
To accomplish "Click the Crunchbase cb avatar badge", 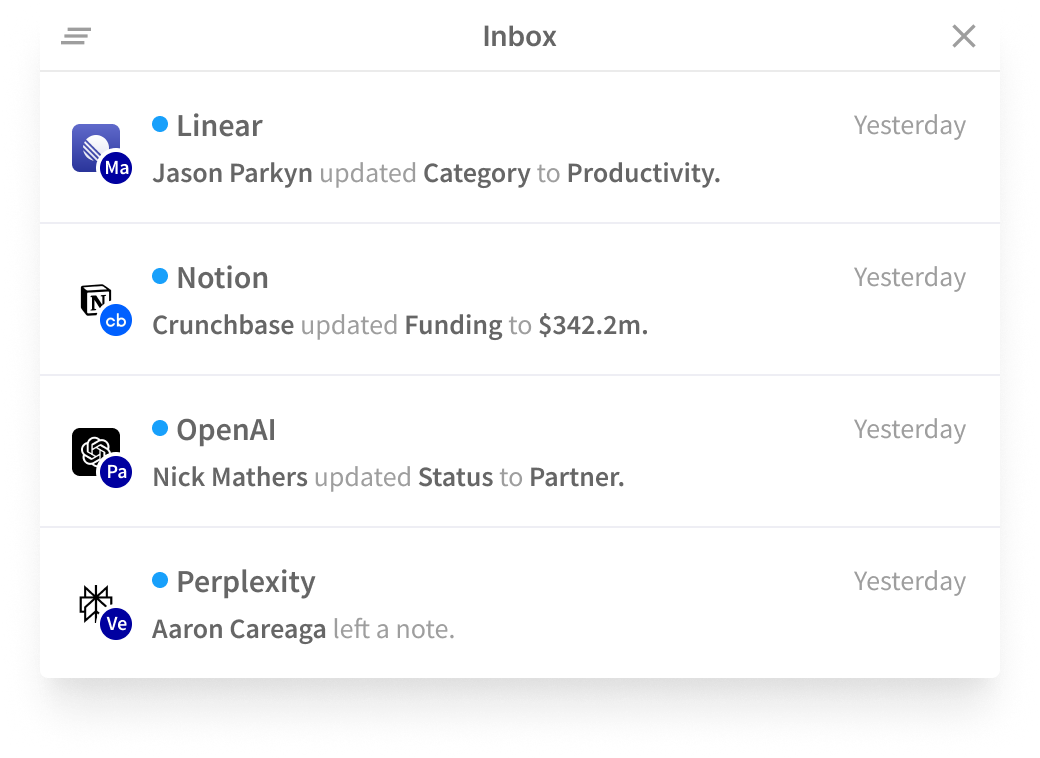I will pyautogui.click(x=117, y=320).
